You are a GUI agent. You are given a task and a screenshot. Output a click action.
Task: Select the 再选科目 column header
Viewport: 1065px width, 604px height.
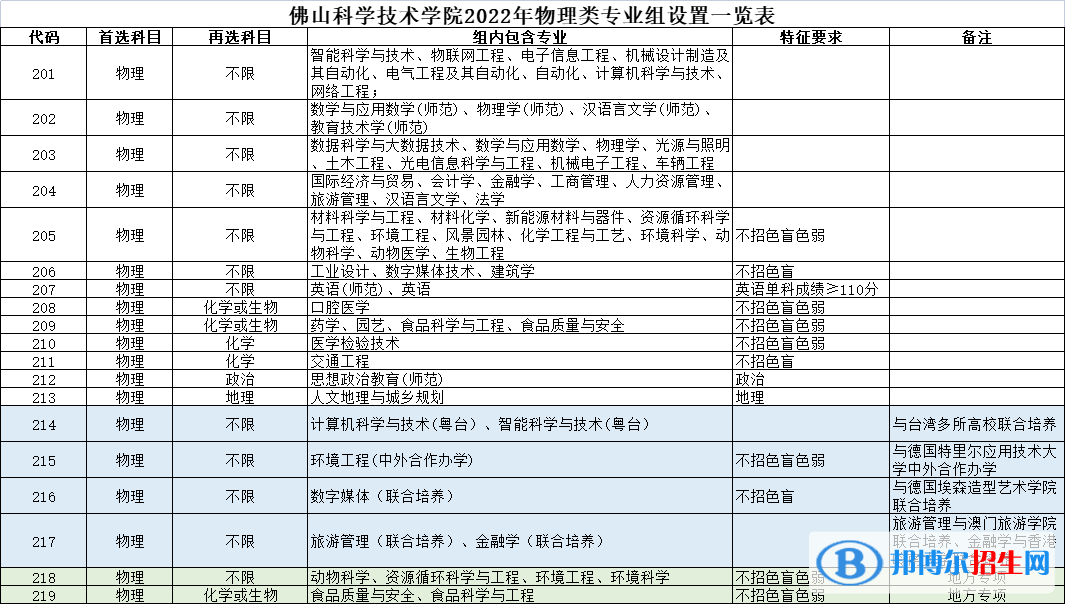240,37
